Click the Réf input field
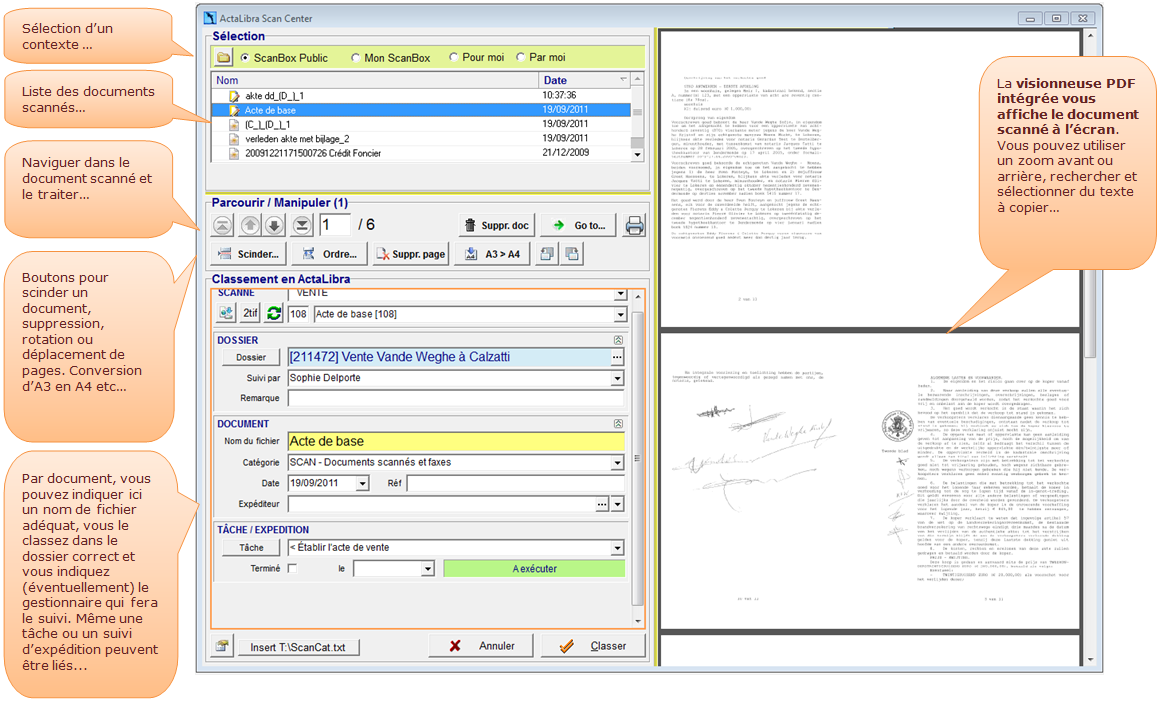 coord(515,483)
